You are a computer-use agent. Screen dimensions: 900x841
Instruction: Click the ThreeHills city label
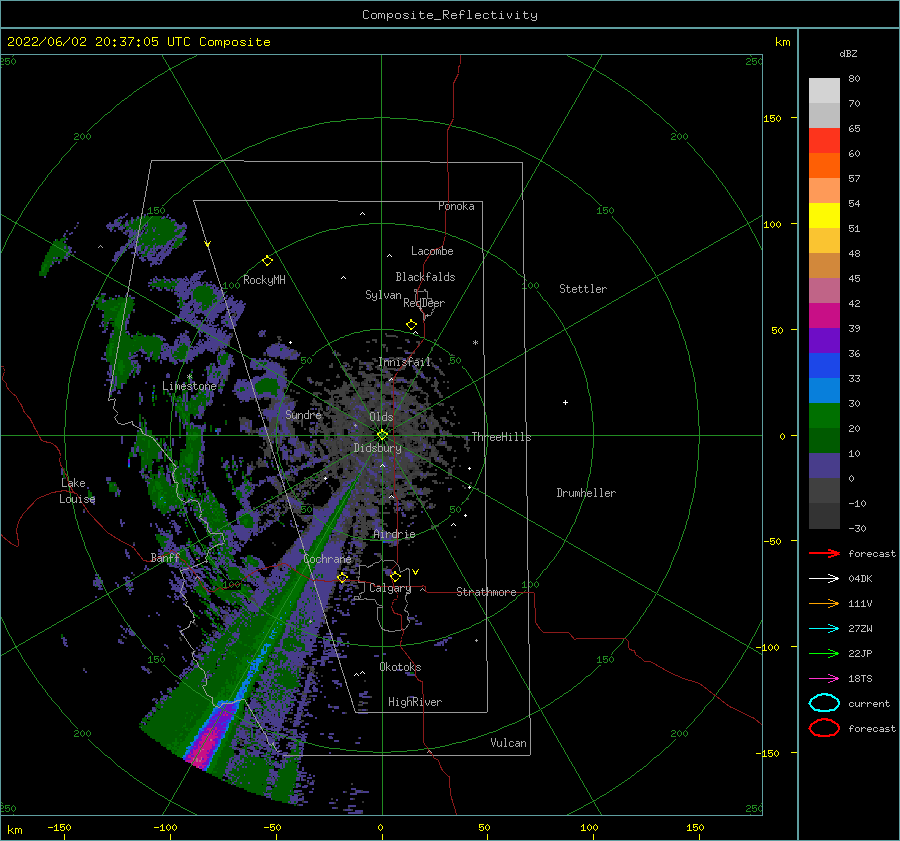502,437
